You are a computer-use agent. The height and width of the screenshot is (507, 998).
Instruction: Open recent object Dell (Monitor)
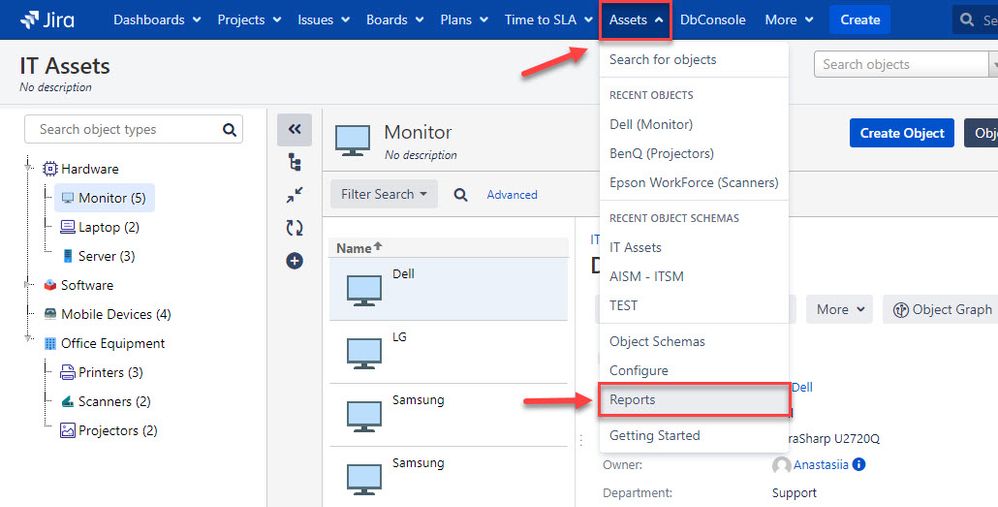(693, 124)
